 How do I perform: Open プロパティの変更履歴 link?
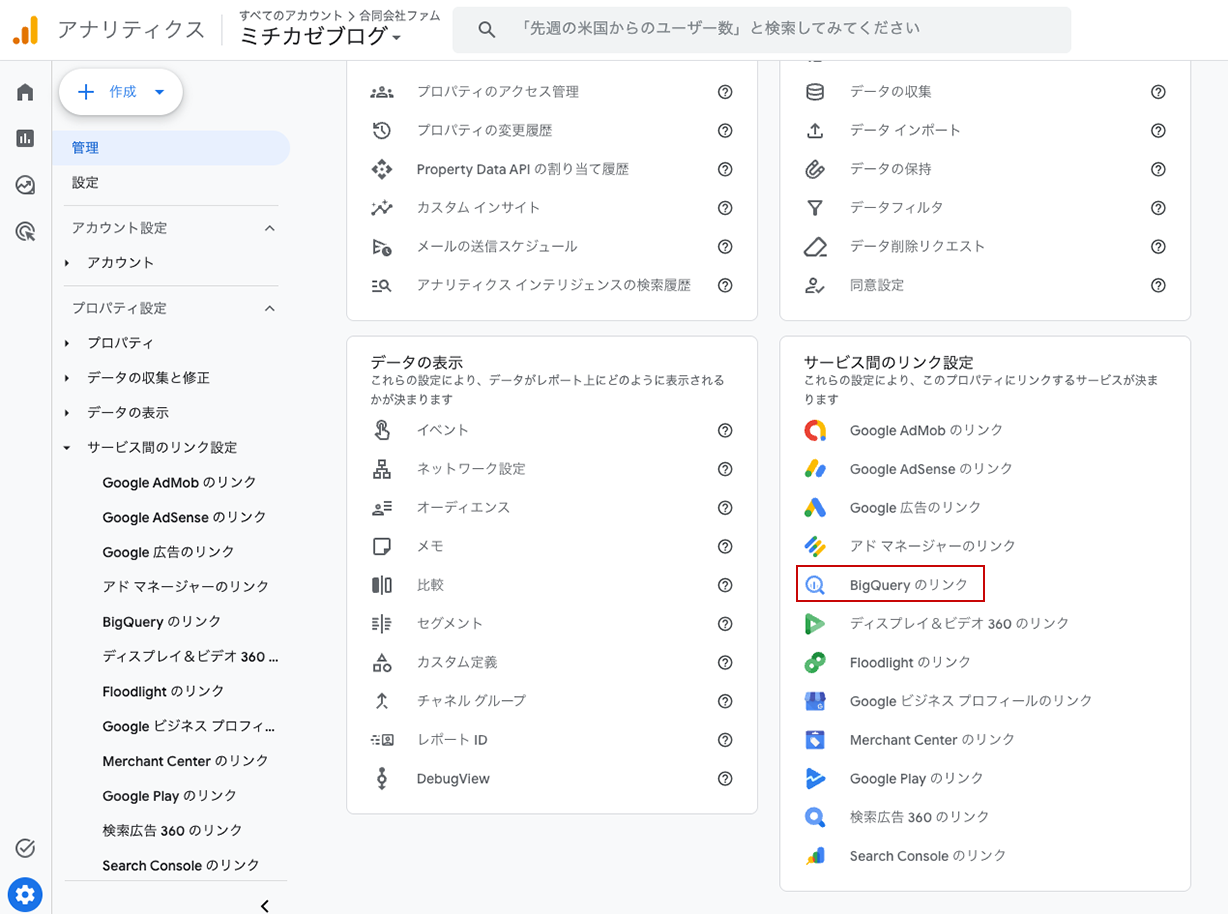pyautogui.click(x=484, y=130)
